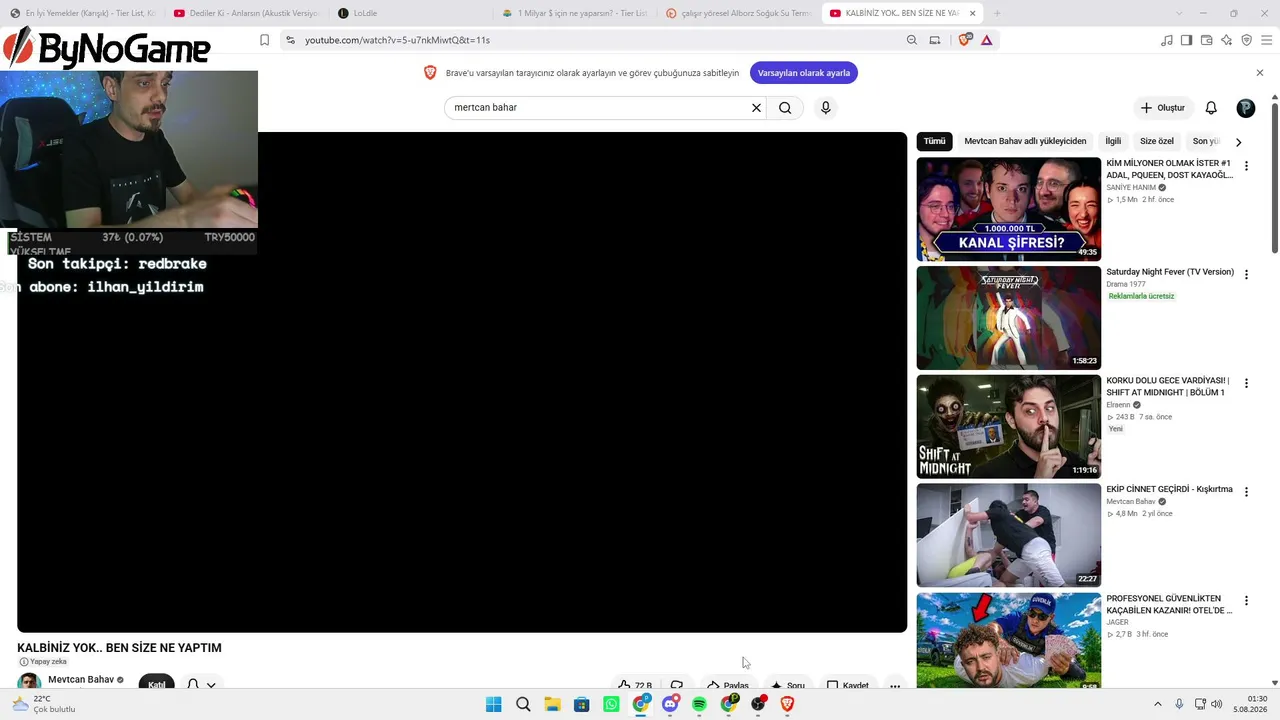1280x720 pixels.
Task: Open Mevtcan Bahav channel name link
Action: (x=81, y=680)
